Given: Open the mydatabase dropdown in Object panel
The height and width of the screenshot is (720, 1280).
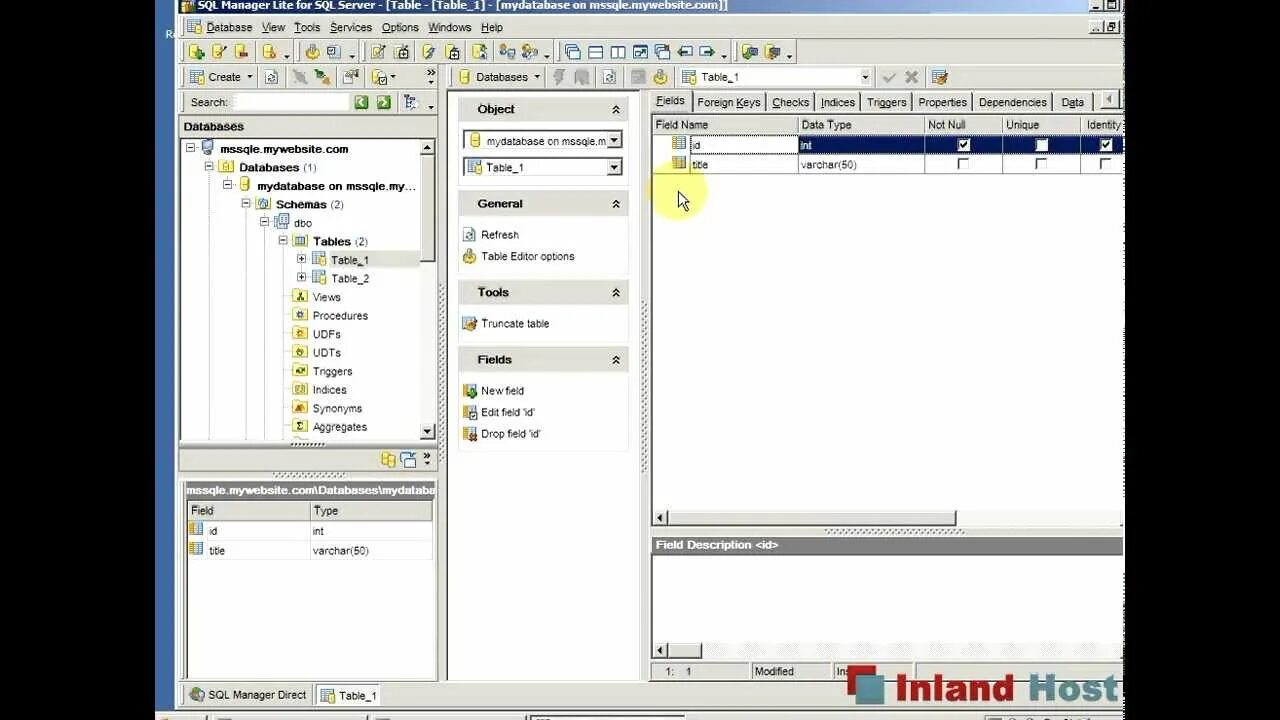Looking at the screenshot, I should coord(614,141).
